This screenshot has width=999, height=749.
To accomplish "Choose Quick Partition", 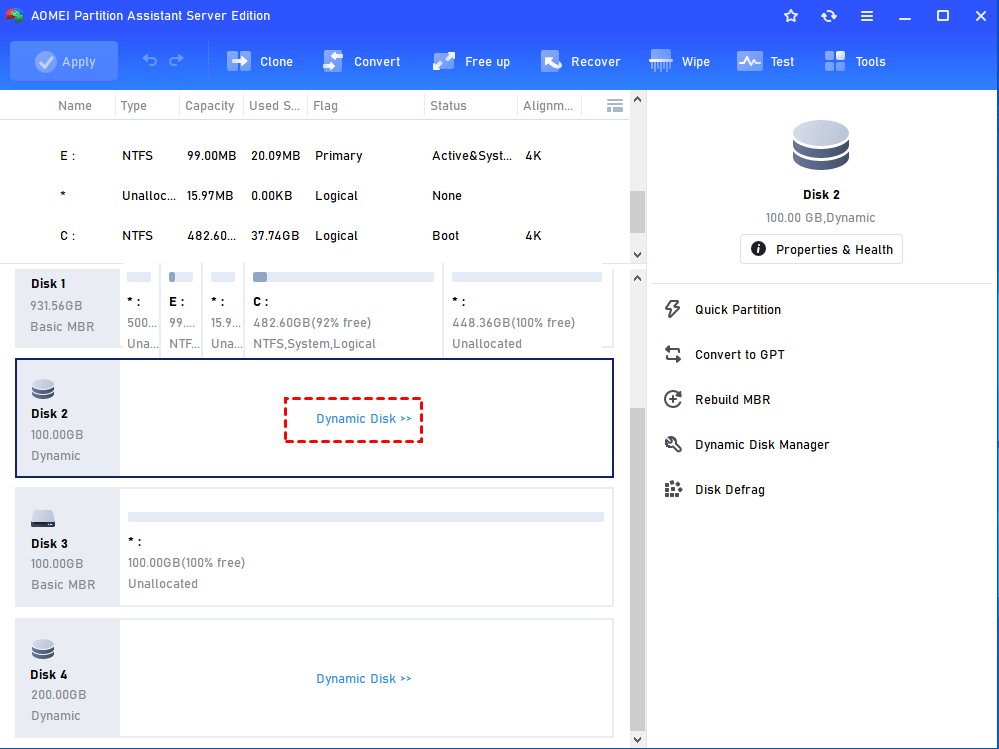I will (x=738, y=310).
